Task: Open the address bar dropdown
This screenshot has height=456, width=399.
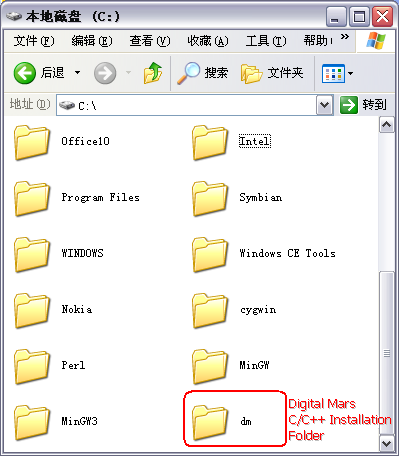Action: pyautogui.click(x=324, y=106)
